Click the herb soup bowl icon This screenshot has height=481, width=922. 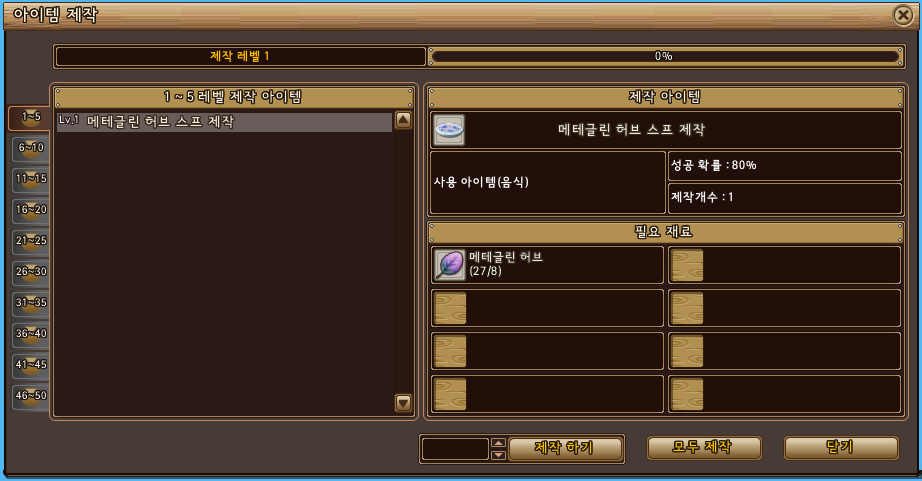(449, 130)
